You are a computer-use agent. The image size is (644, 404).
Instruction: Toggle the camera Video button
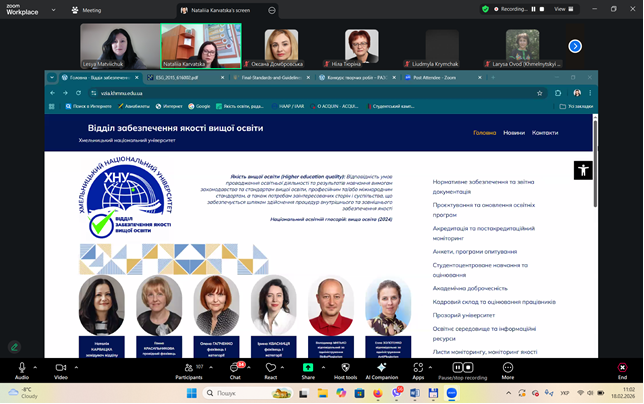click(60, 368)
